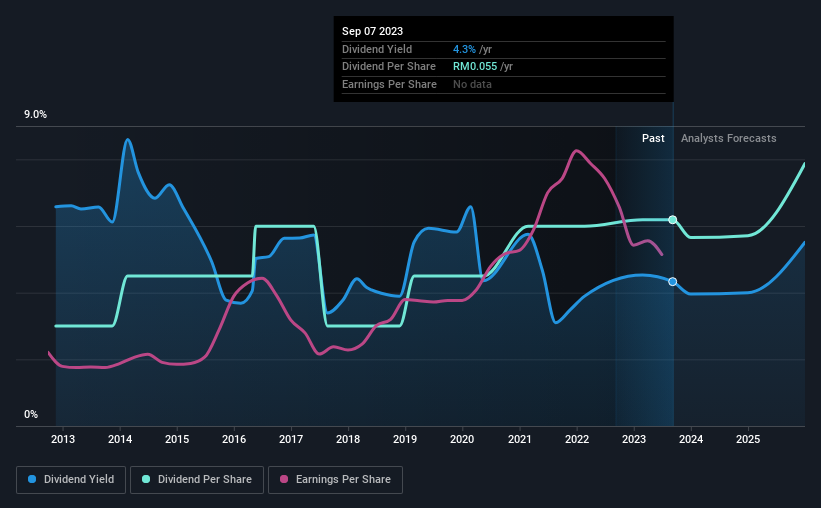
Task: Click the 'Dividend Yield' row label in tooltip
Action: click(x=377, y=49)
